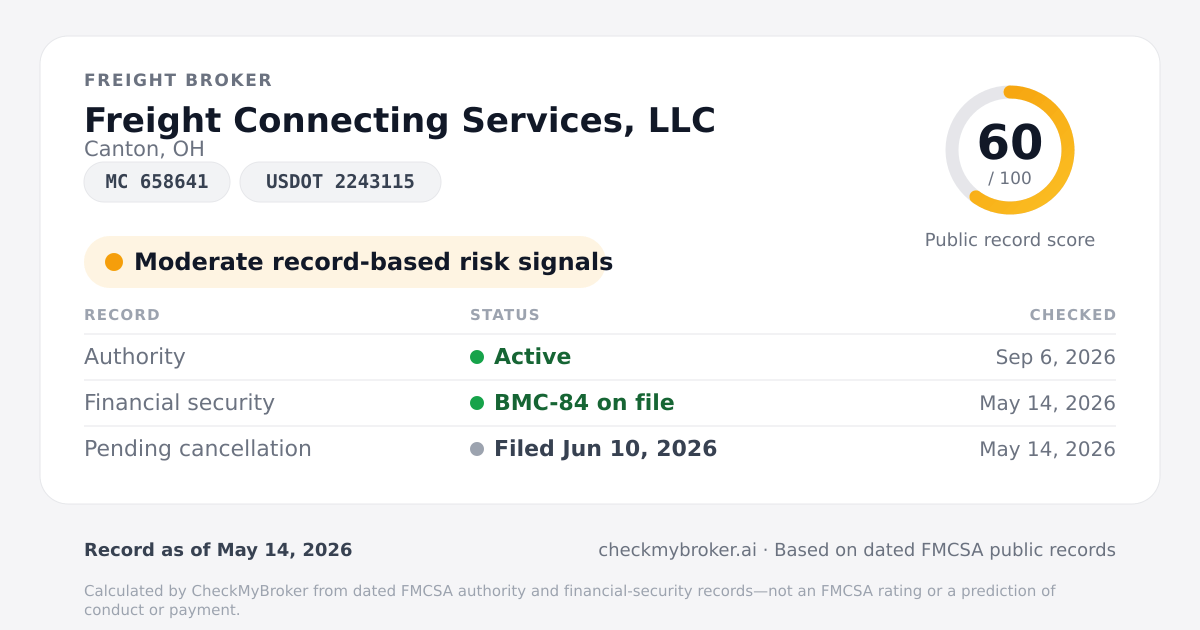Open the checkmybroker.ai site link
The width and height of the screenshot is (1200, 630).
(677, 550)
